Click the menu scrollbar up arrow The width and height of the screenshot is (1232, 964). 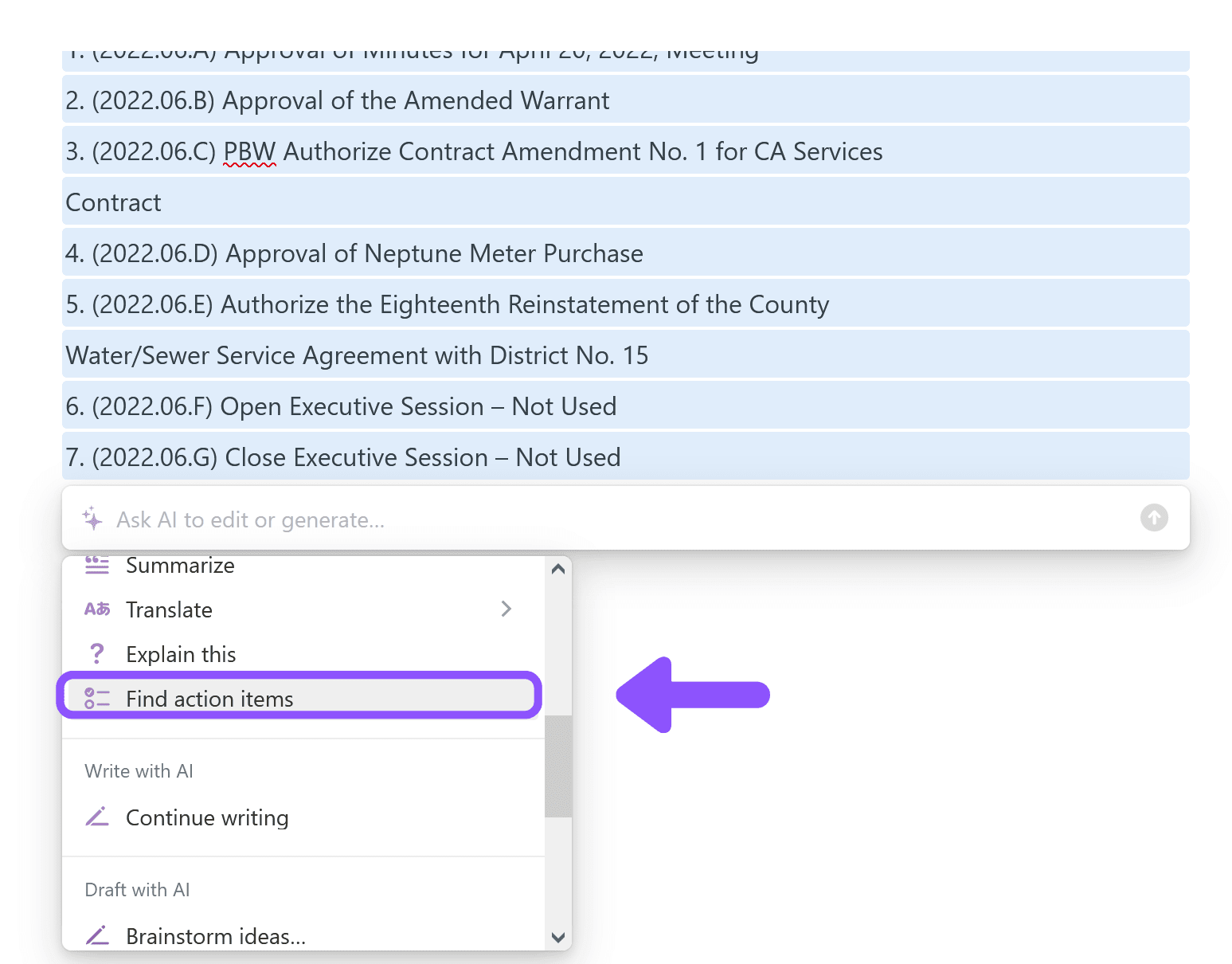point(558,569)
